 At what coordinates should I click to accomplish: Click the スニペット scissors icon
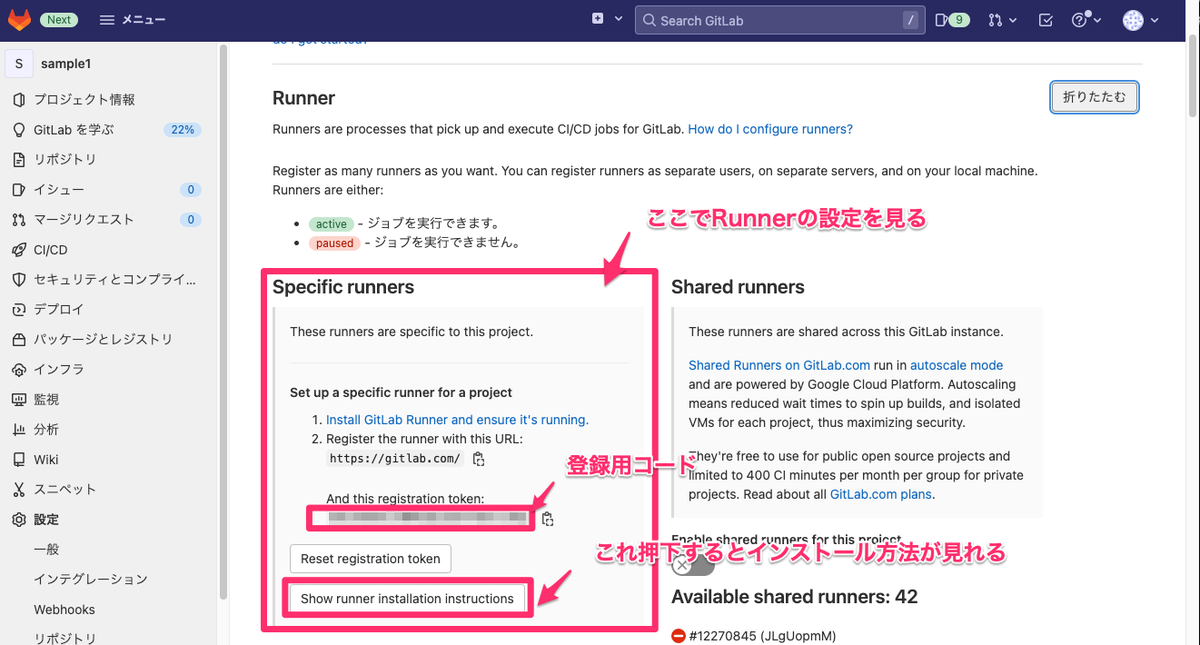tap(18, 490)
